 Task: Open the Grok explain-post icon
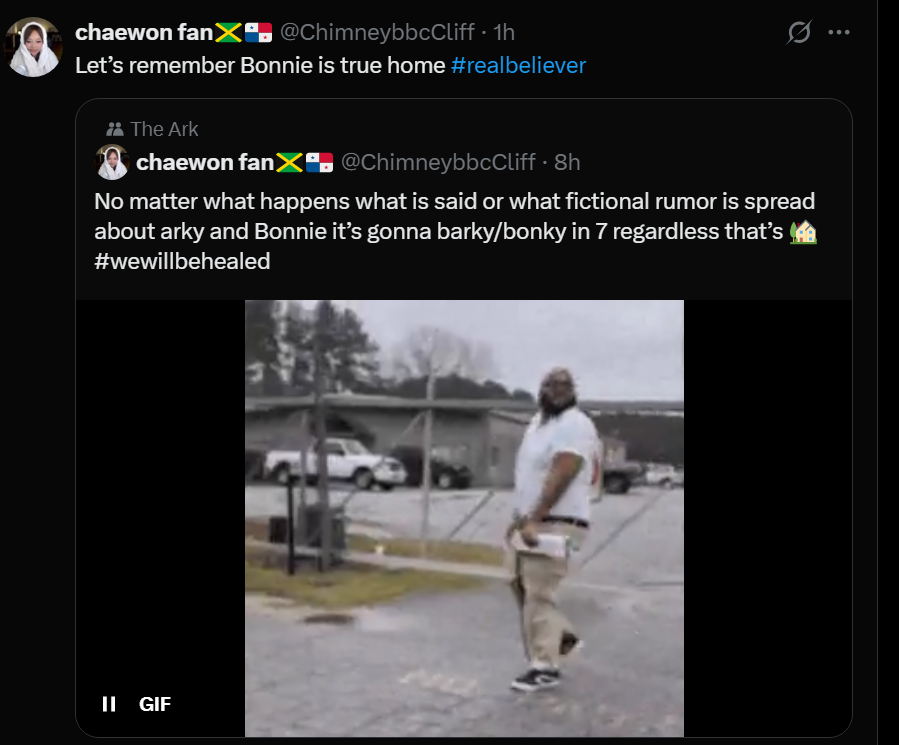[x=799, y=32]
